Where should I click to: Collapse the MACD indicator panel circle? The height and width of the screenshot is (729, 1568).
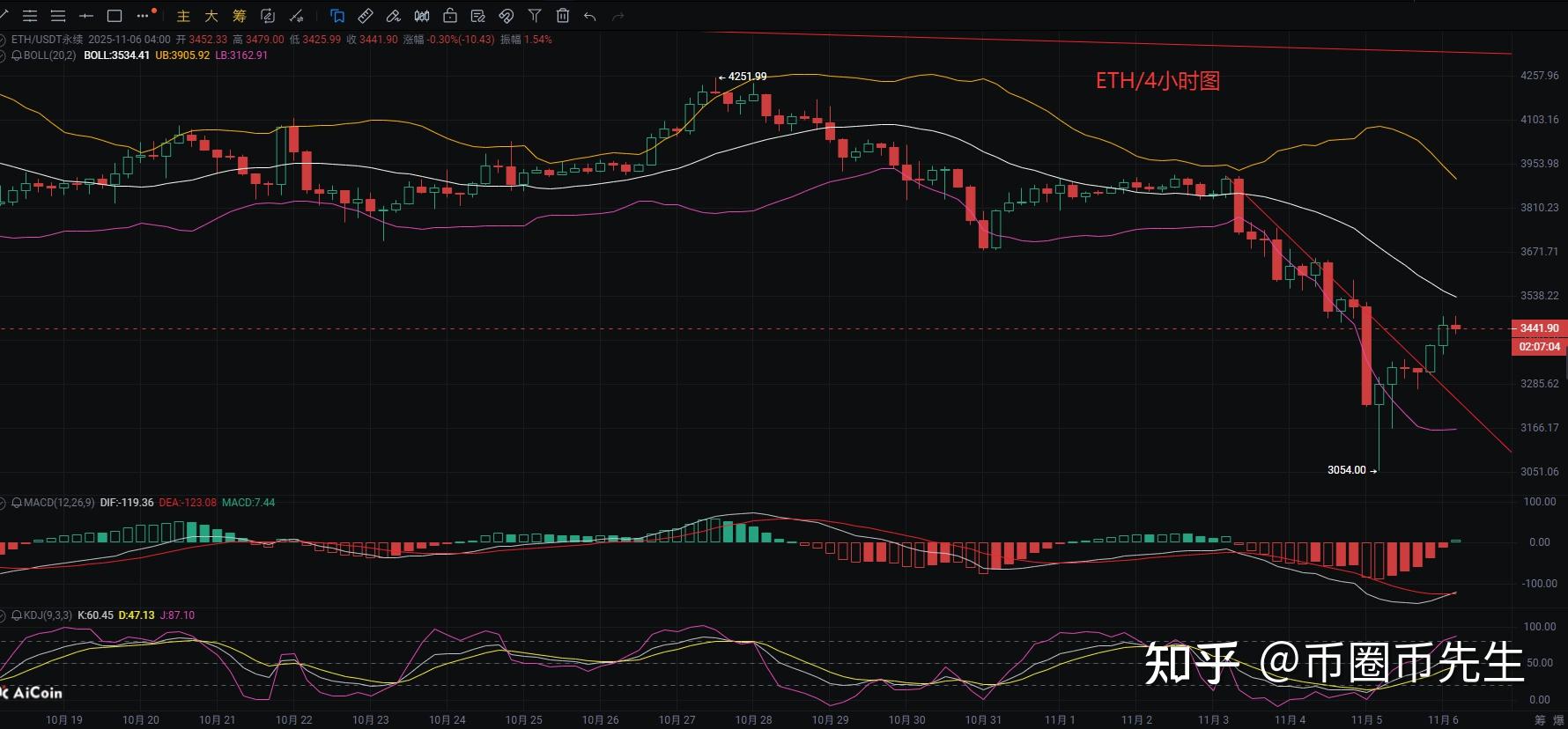click(x=4, y=503)
